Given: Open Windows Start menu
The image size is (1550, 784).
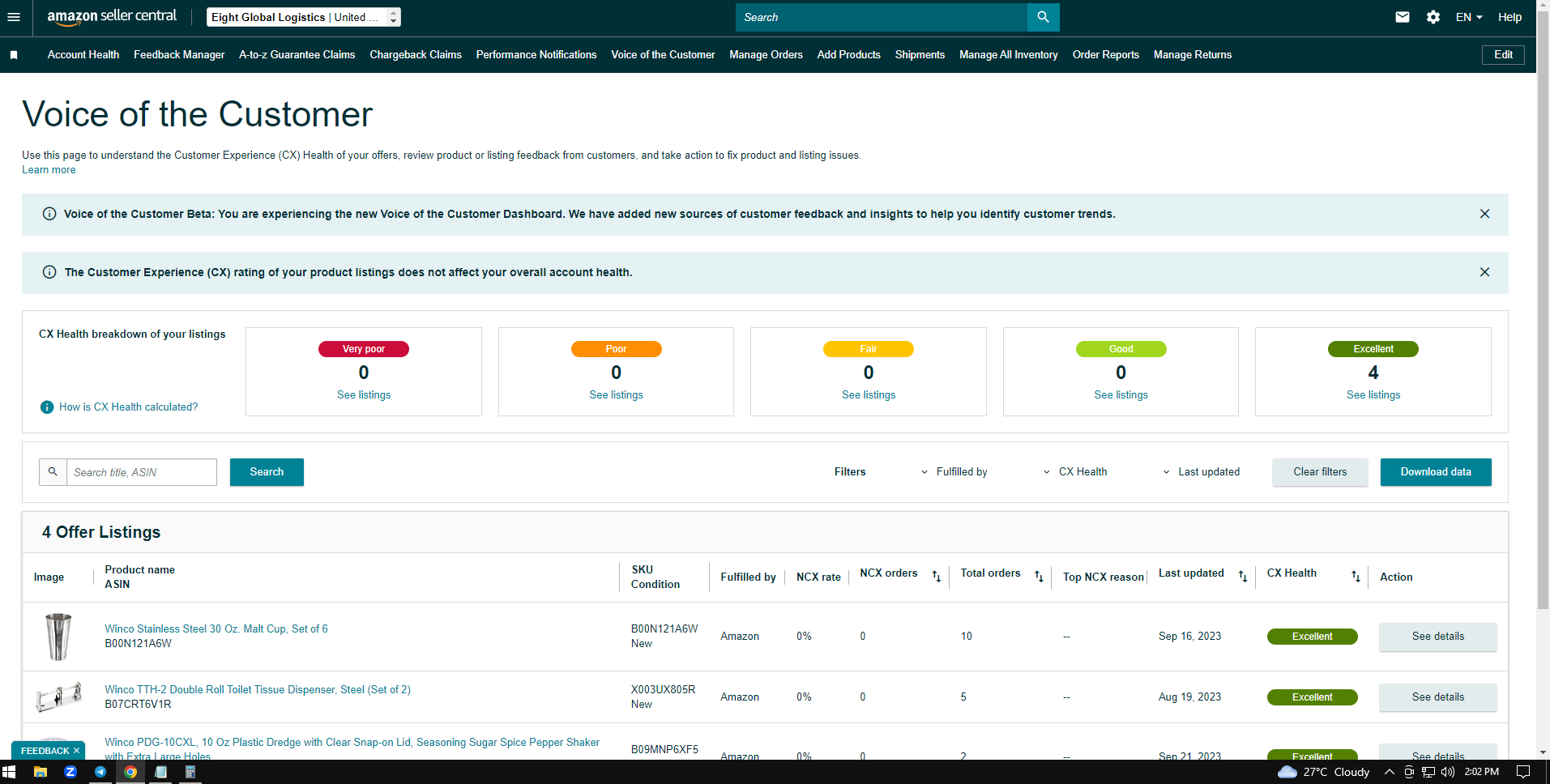Looking at the screenshot, I should point(10,772).
